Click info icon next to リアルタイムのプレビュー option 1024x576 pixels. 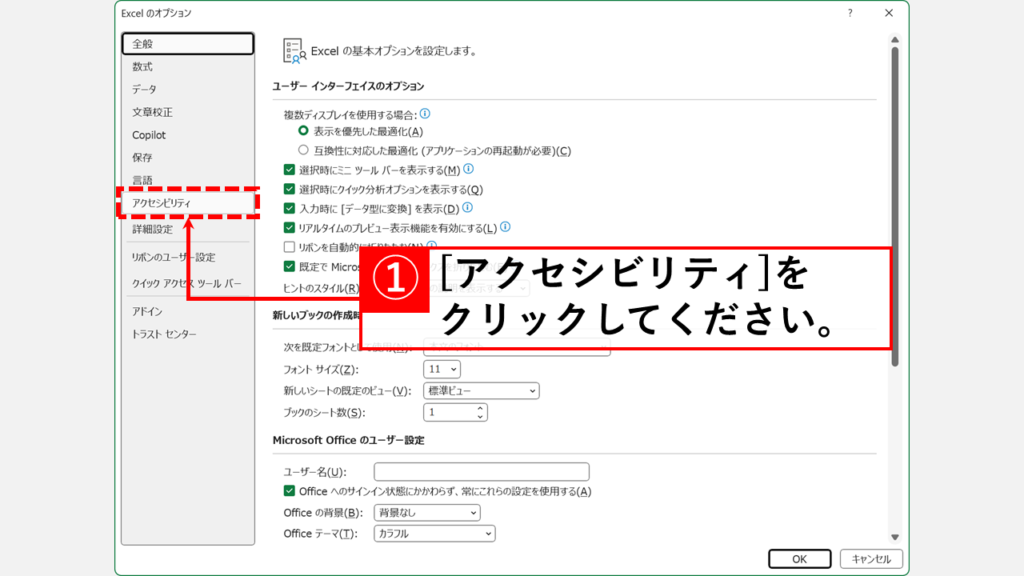[505, 227]
